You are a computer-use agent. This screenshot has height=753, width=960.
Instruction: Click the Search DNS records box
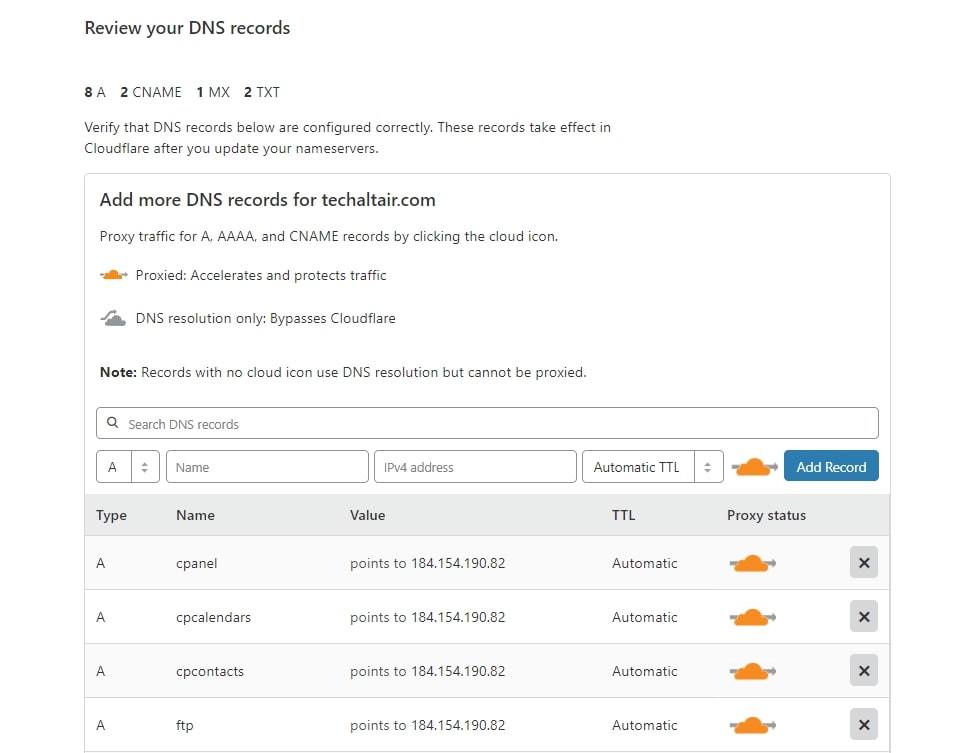pyautogui.click(x=487, y=423)
